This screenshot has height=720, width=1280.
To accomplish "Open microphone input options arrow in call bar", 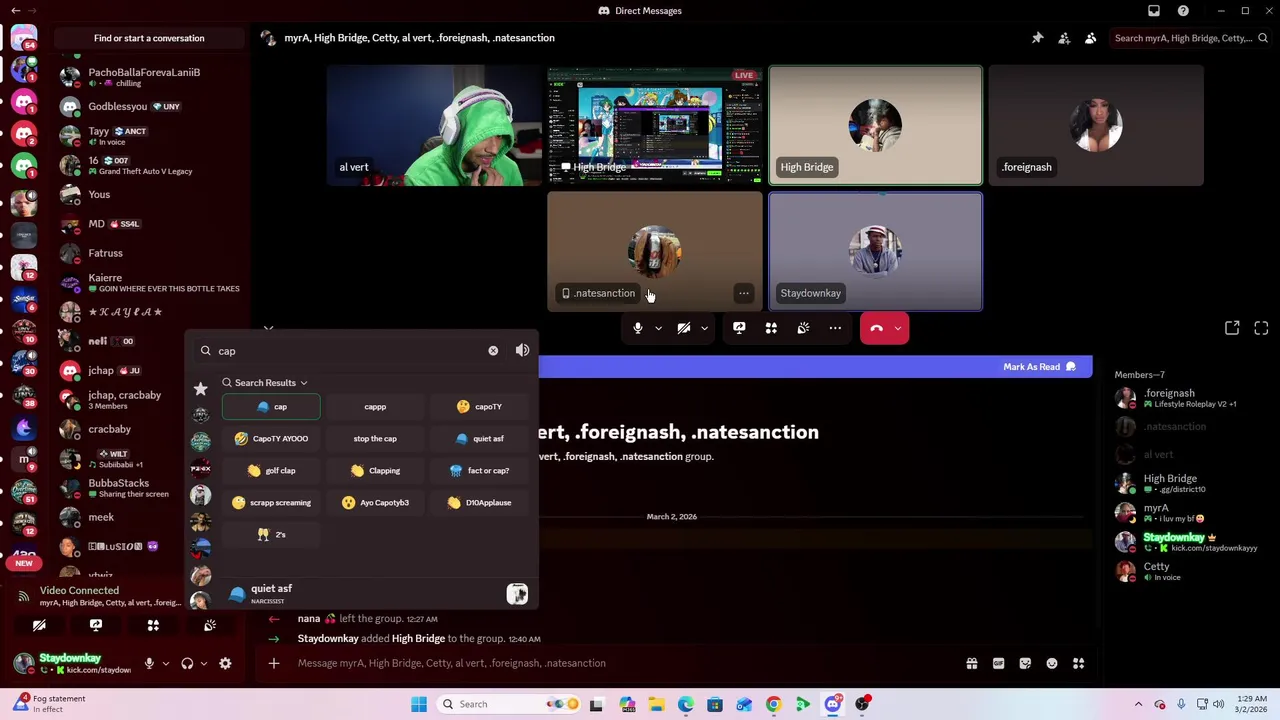I will [658, 328].
